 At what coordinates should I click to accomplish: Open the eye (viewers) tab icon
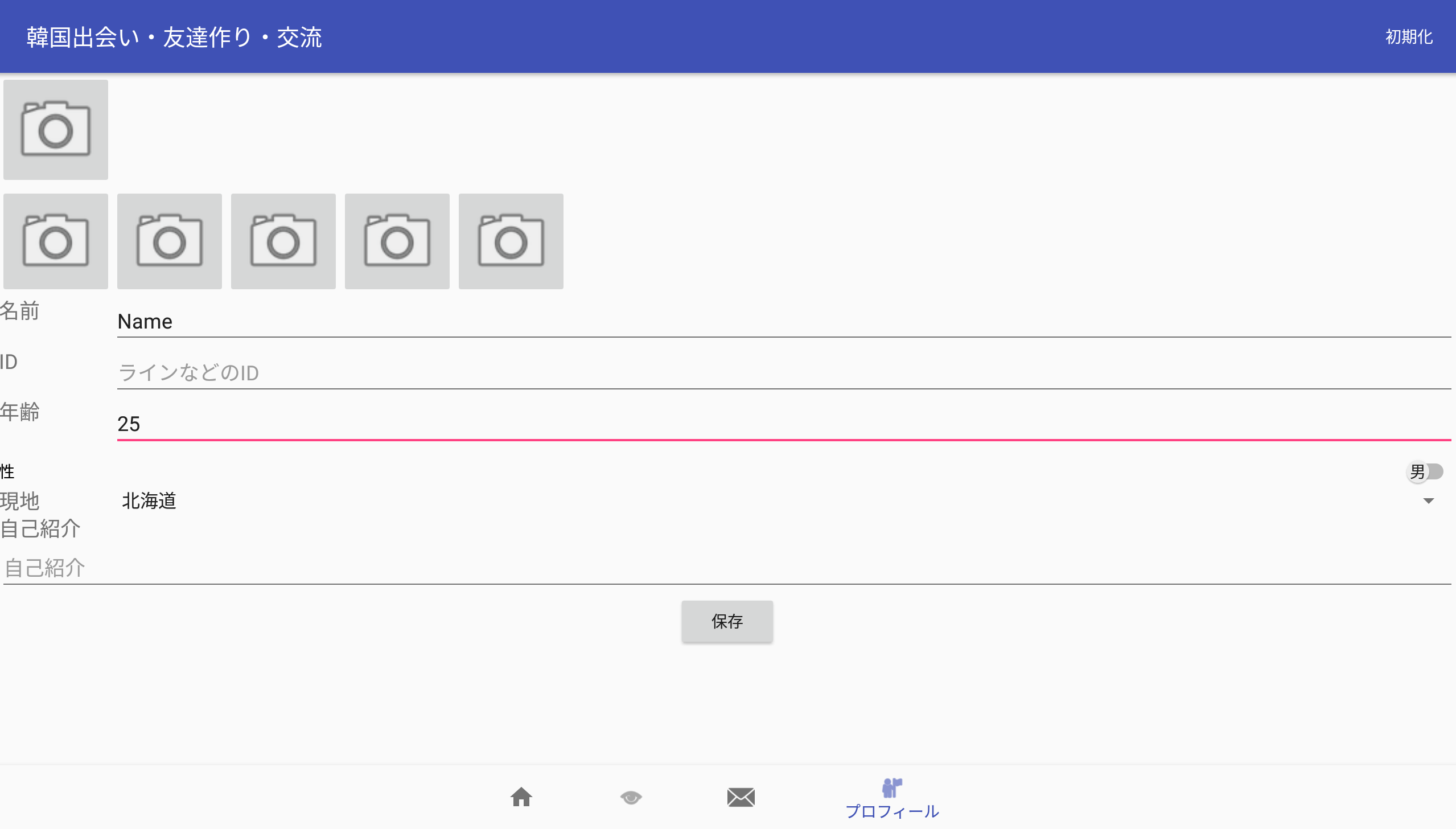(x=631, y=797)
